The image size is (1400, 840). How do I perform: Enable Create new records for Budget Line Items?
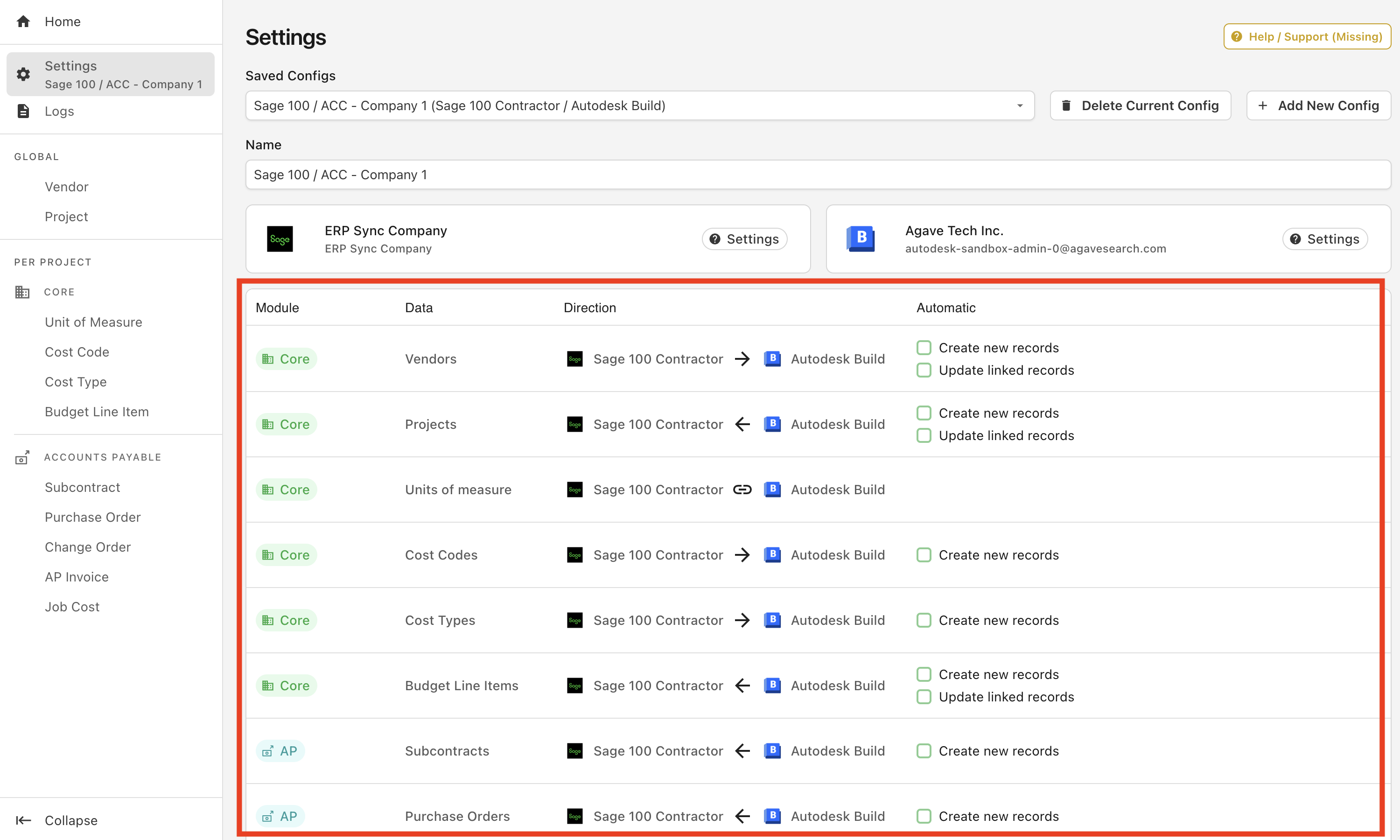(x=924, y=674)
